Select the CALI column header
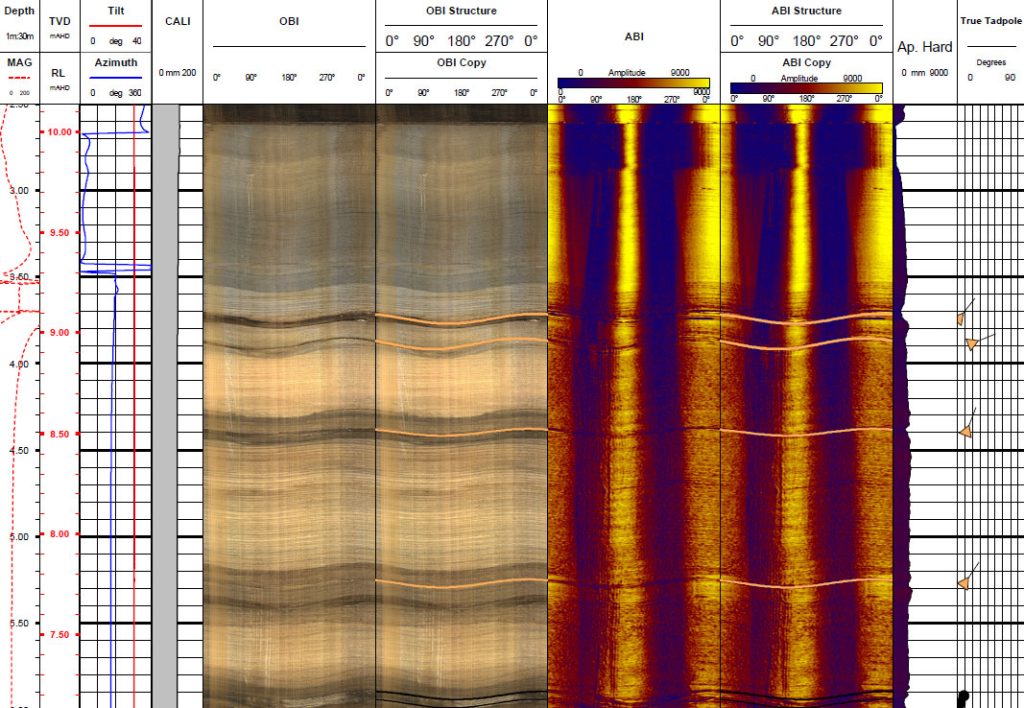Screen dimensions: 1024x708 [x=178, y=21]
